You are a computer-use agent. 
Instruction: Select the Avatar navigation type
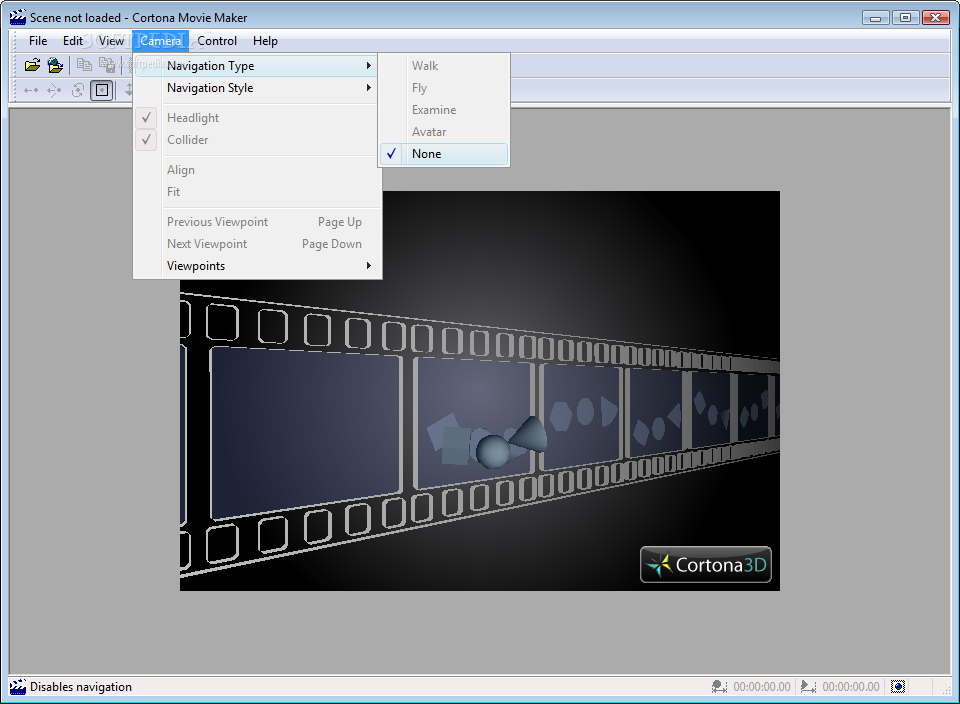click(x=444, y=132)
